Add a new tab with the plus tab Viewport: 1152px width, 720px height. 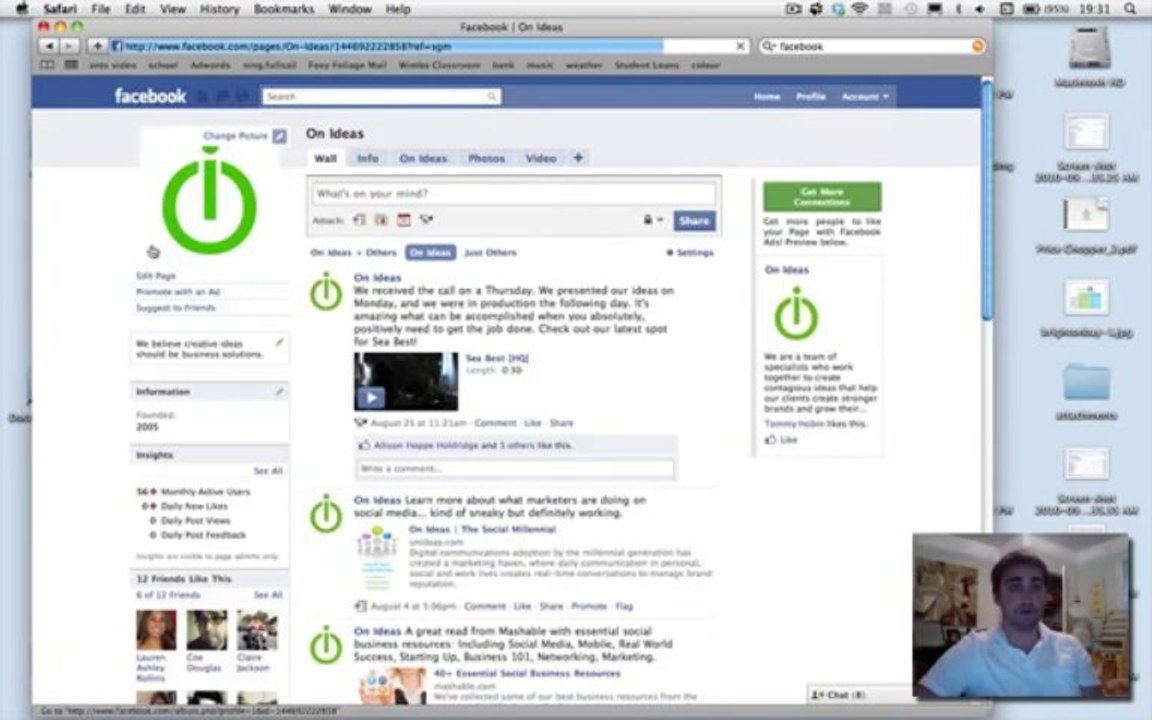coord(578,157)
